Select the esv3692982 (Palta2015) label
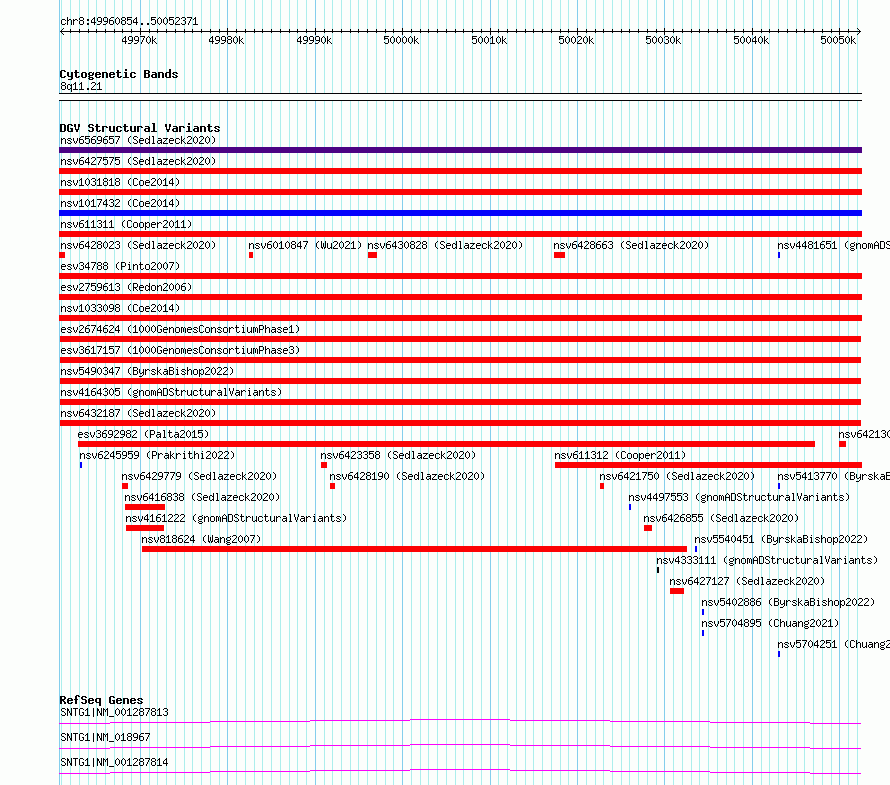The image size is (890, 785). tap(143, 434)
